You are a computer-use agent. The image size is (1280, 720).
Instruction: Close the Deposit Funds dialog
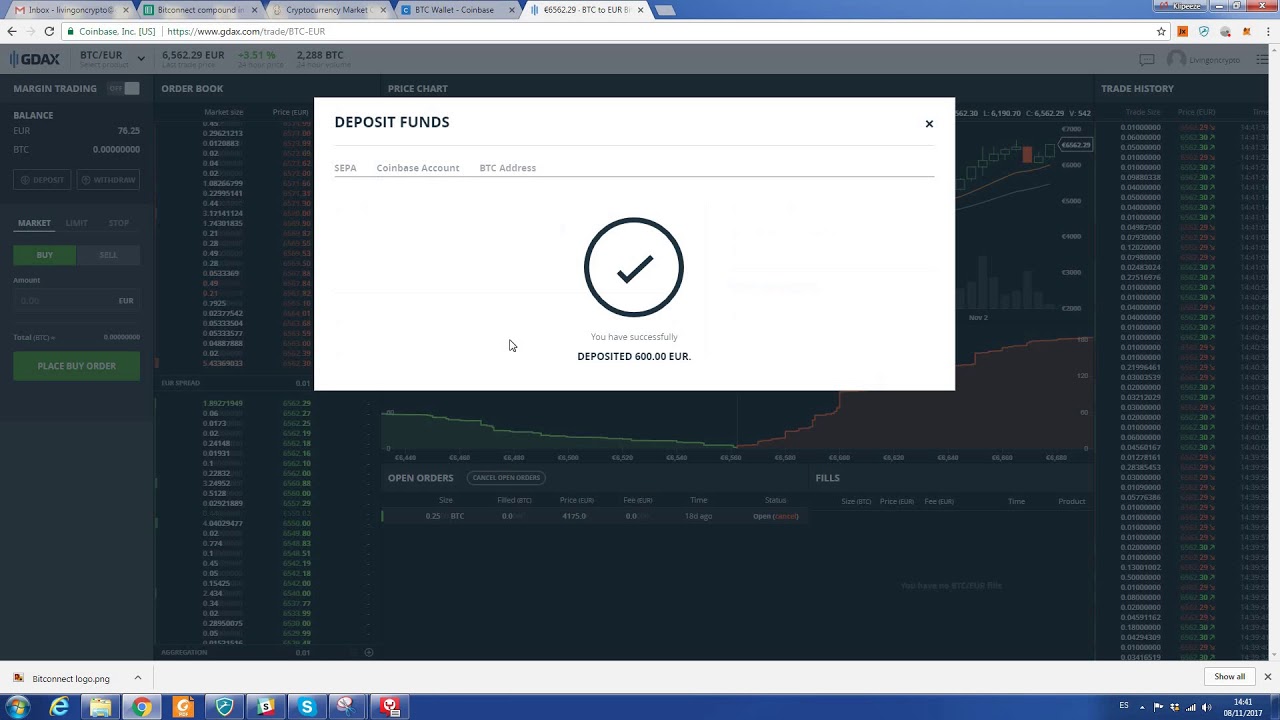click(x=929, y=124)
